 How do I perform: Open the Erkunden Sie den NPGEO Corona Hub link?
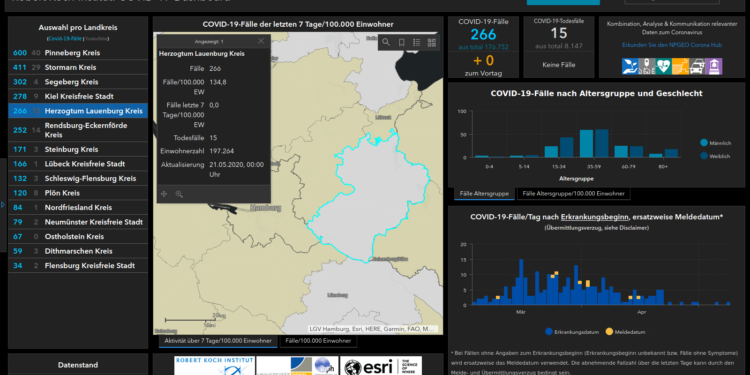[672, 45]
